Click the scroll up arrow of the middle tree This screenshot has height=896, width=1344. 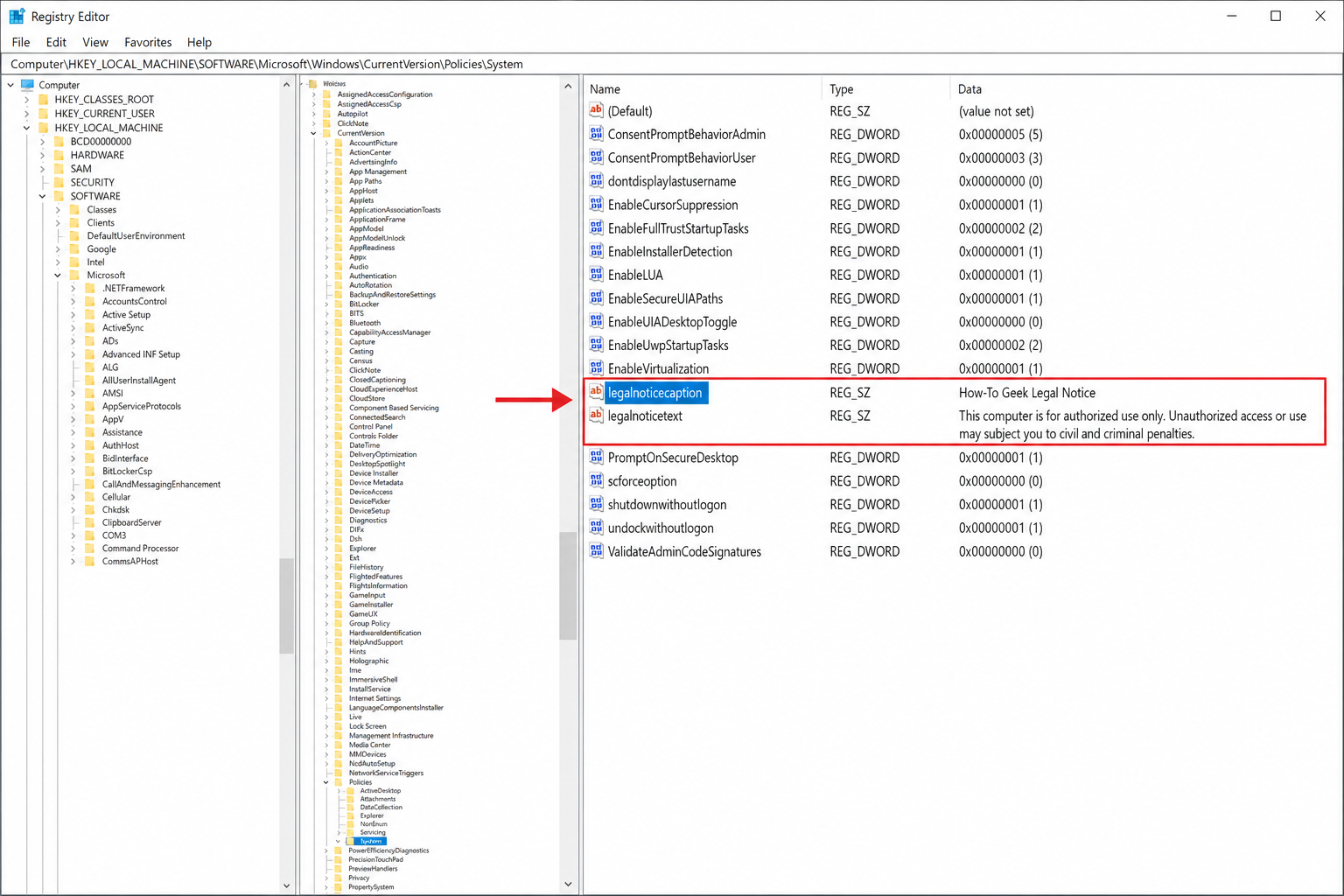coord(568,86)
